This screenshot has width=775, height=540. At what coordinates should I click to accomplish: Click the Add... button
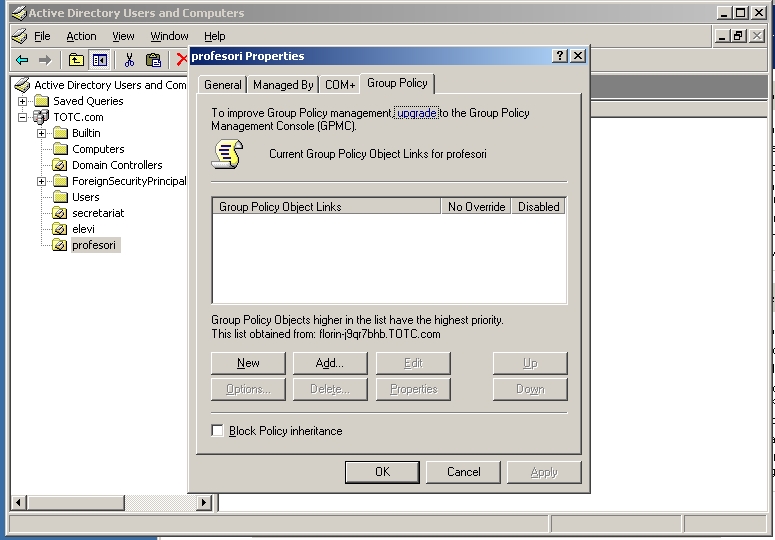tap(330, 363)
